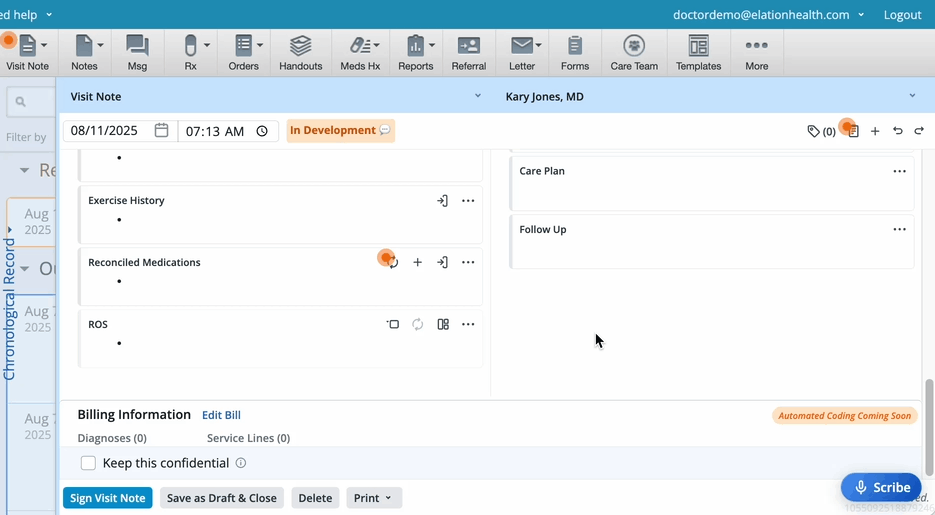This screenshot has width=935, height=515.
Task: Open the Notes dropdown arrow
Action: pos(100,45)
